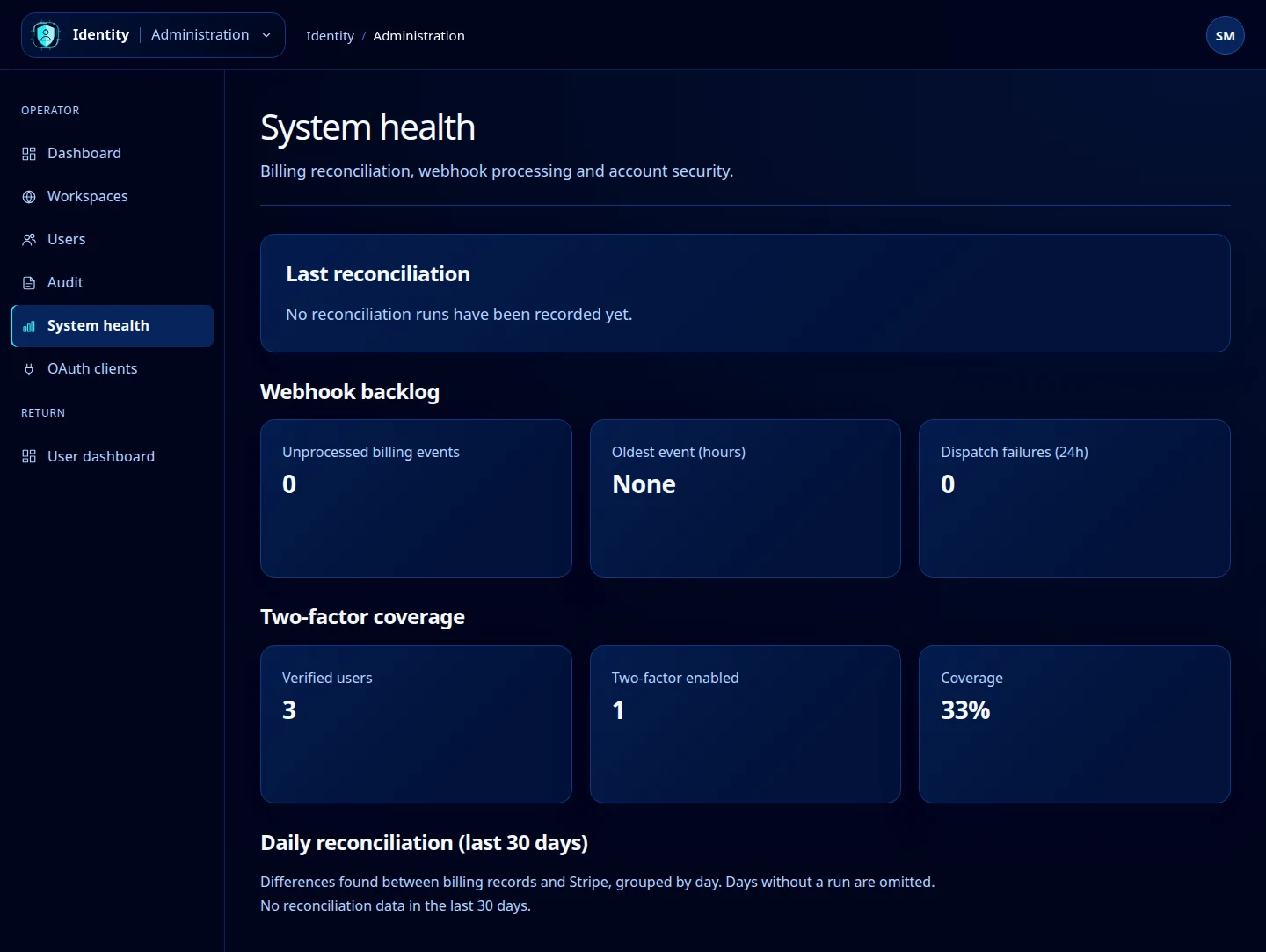Return to User dashboard
This screenshot has height=952, width=1266.
pyautogui.click(x=112, y=456)
